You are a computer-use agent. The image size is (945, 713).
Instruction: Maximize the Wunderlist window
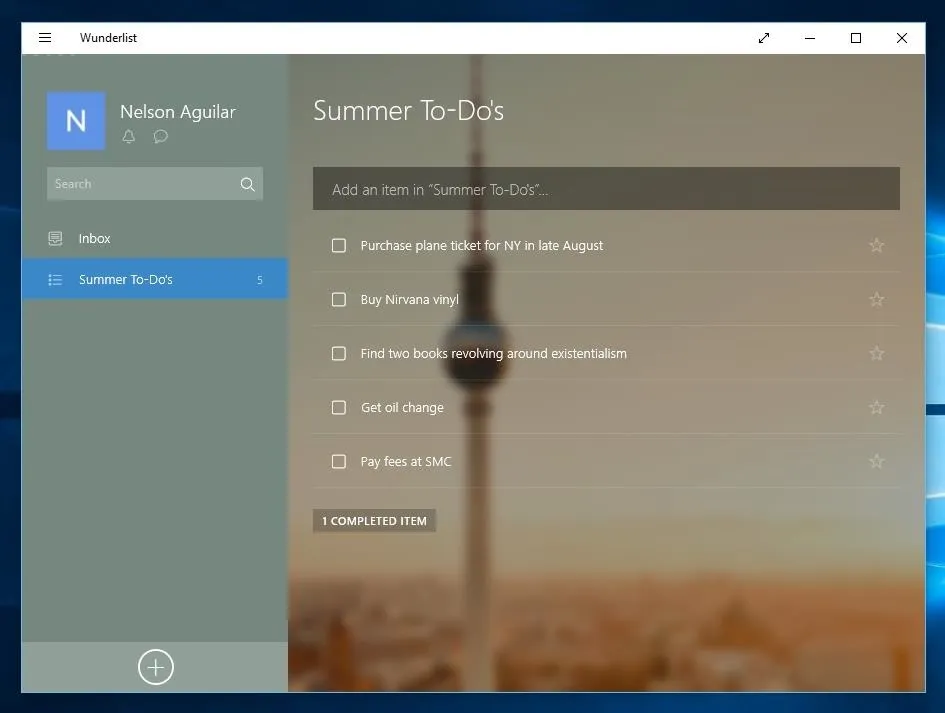(856, 38)
